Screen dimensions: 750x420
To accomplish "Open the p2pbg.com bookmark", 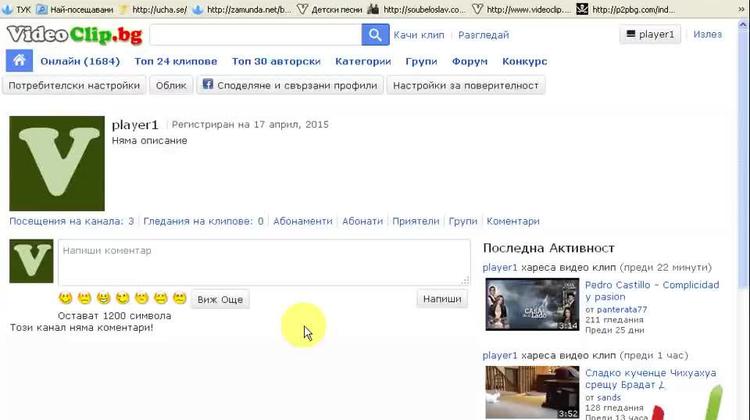I will (x=626, y=9).
